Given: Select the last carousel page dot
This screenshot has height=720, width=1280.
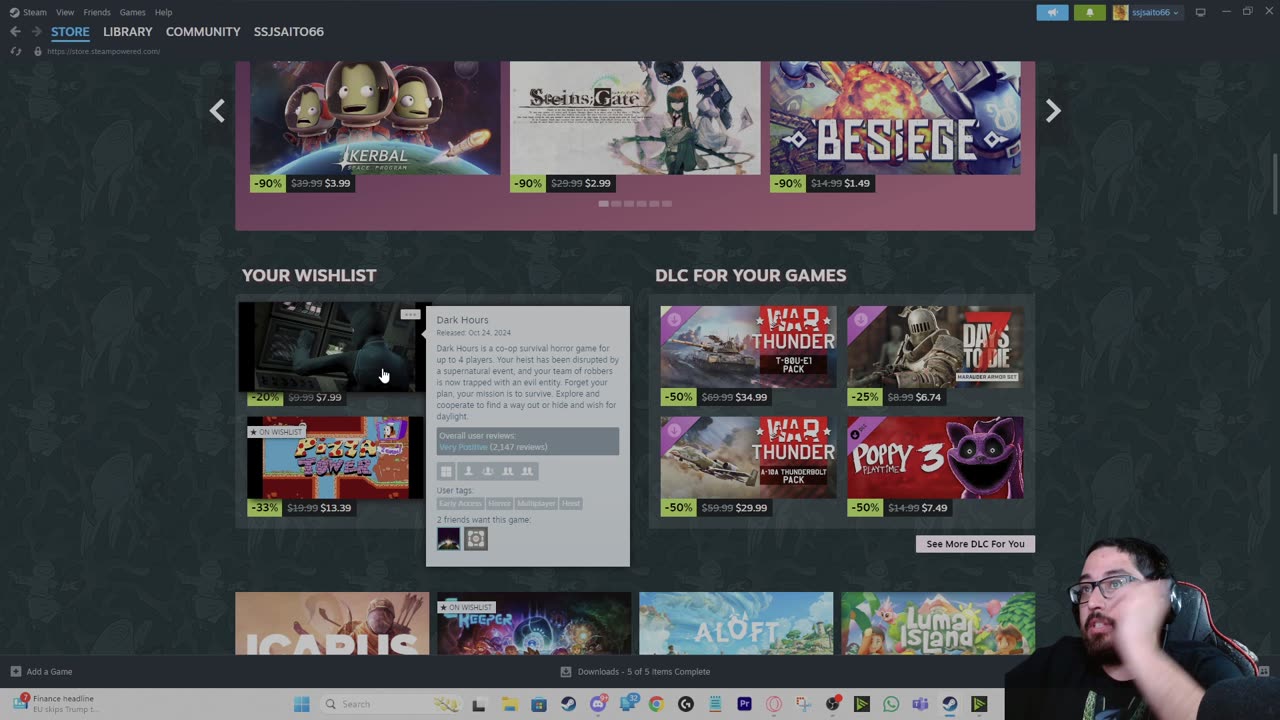Looking at the screenshot, I should 667,204.
